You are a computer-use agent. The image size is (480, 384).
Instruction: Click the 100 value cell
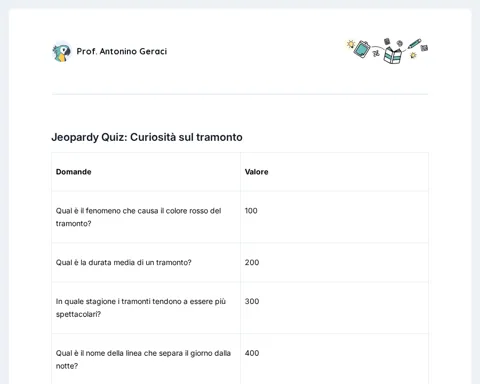pyautogui.click(x=251, y=211)
